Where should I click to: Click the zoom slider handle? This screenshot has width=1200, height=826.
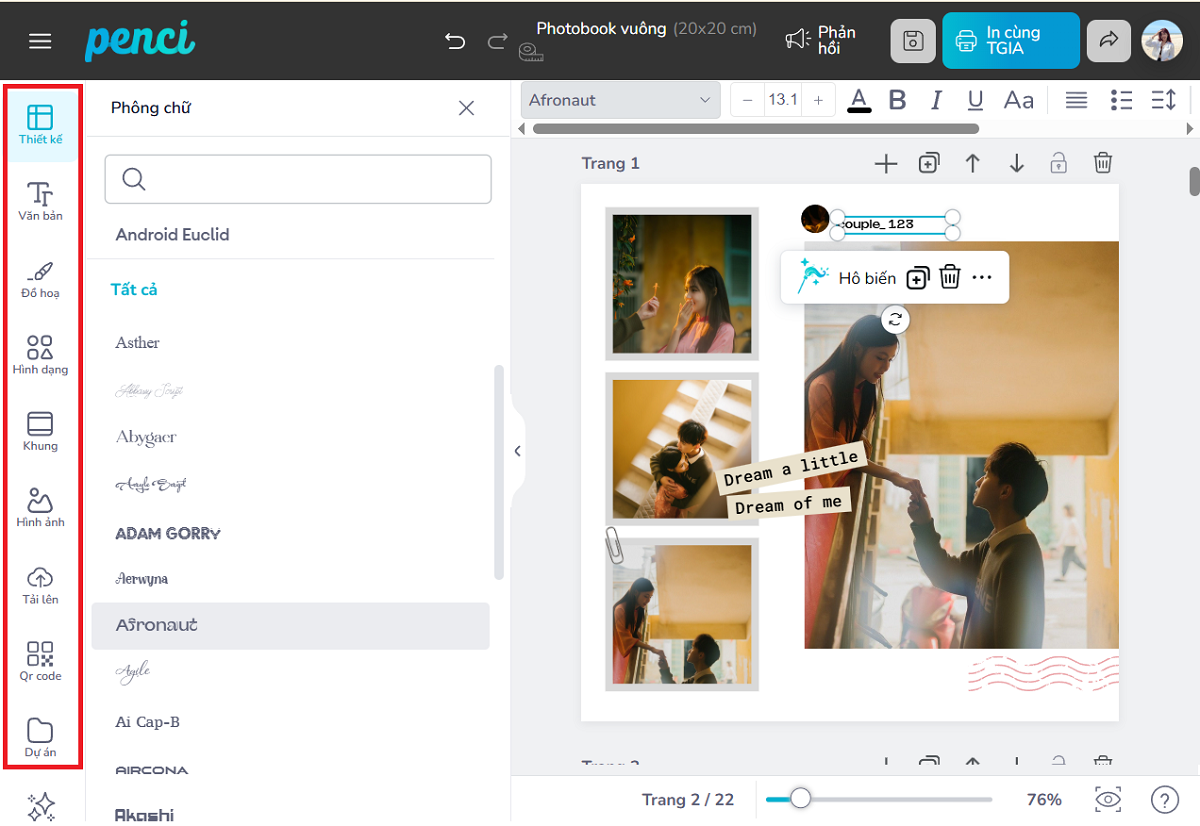point(800,798)
